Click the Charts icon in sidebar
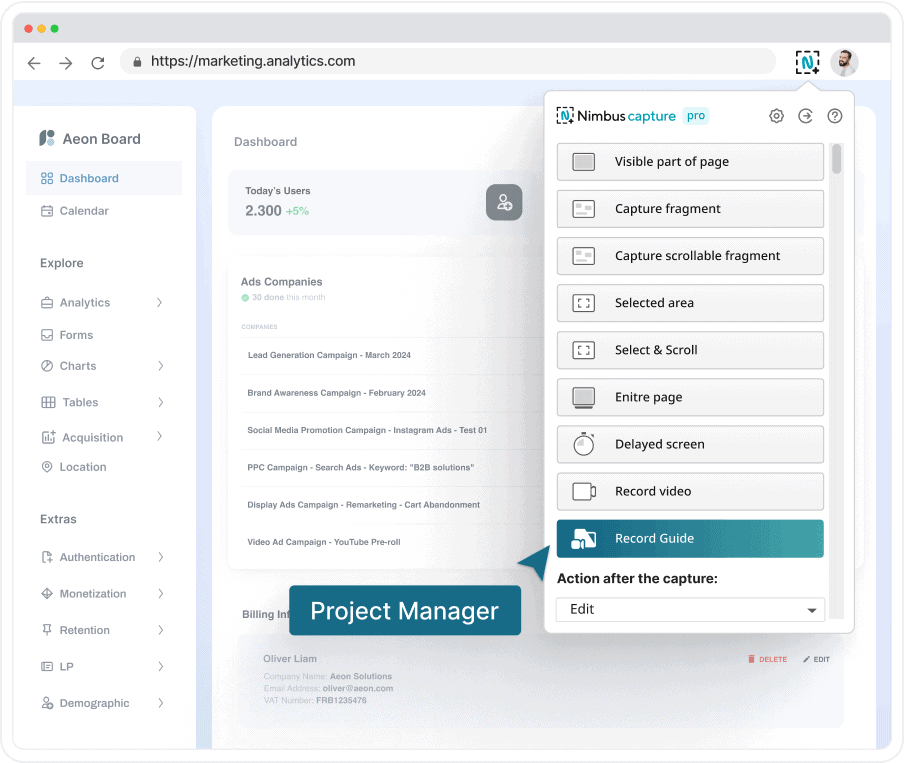The image size is (904, 763). point(47,366)
